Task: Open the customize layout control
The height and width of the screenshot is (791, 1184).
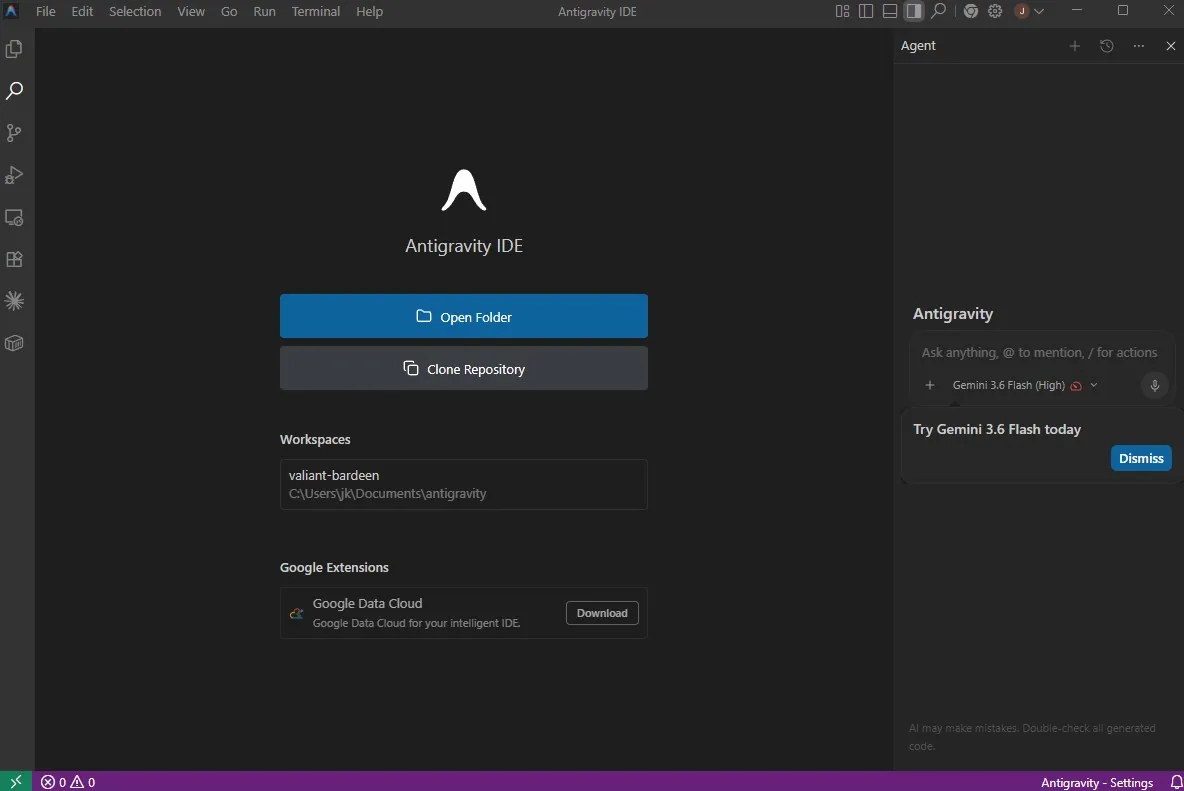Action: 842,11
